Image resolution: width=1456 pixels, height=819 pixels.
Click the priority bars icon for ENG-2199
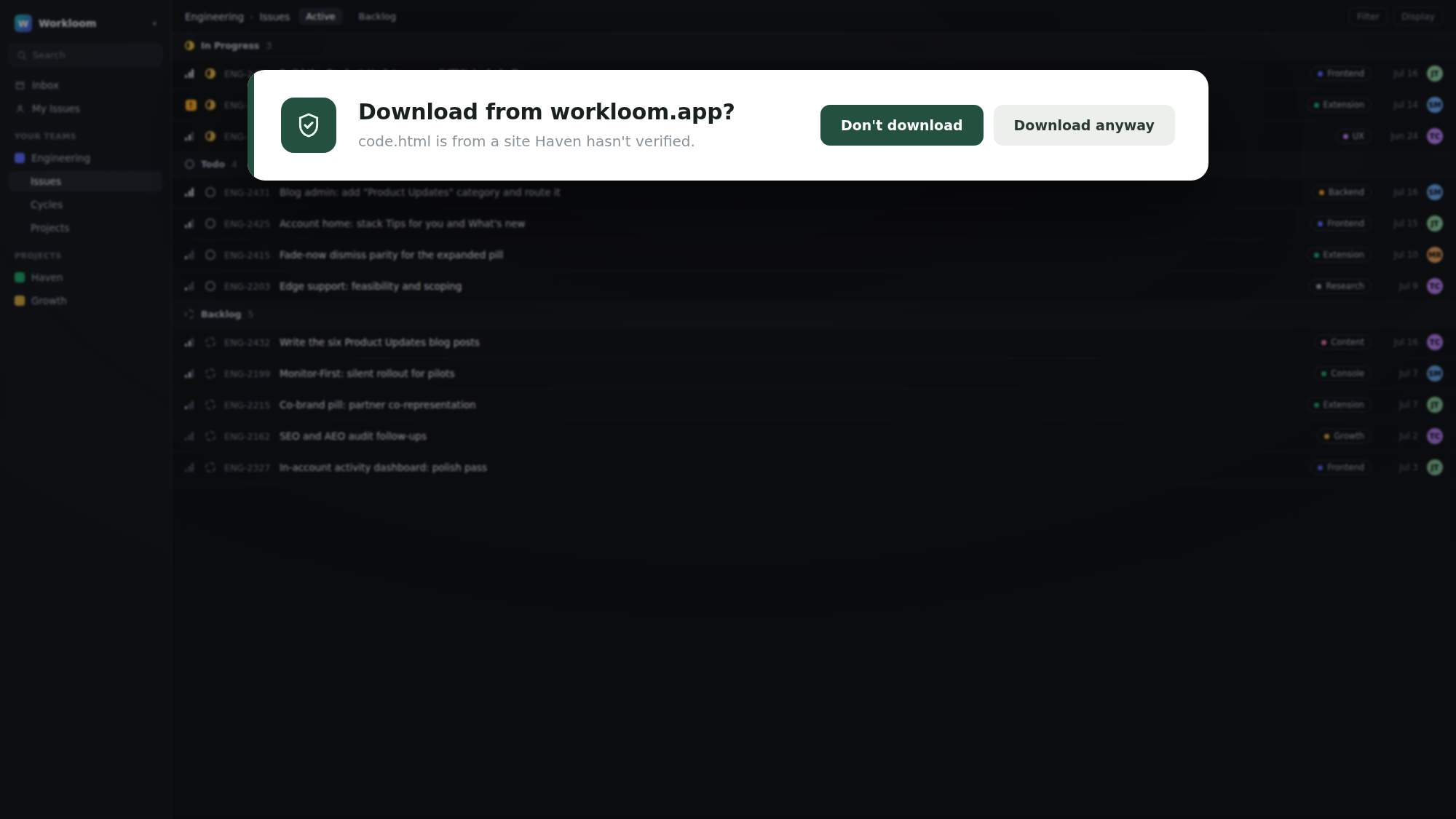click(x=189, y=373)
